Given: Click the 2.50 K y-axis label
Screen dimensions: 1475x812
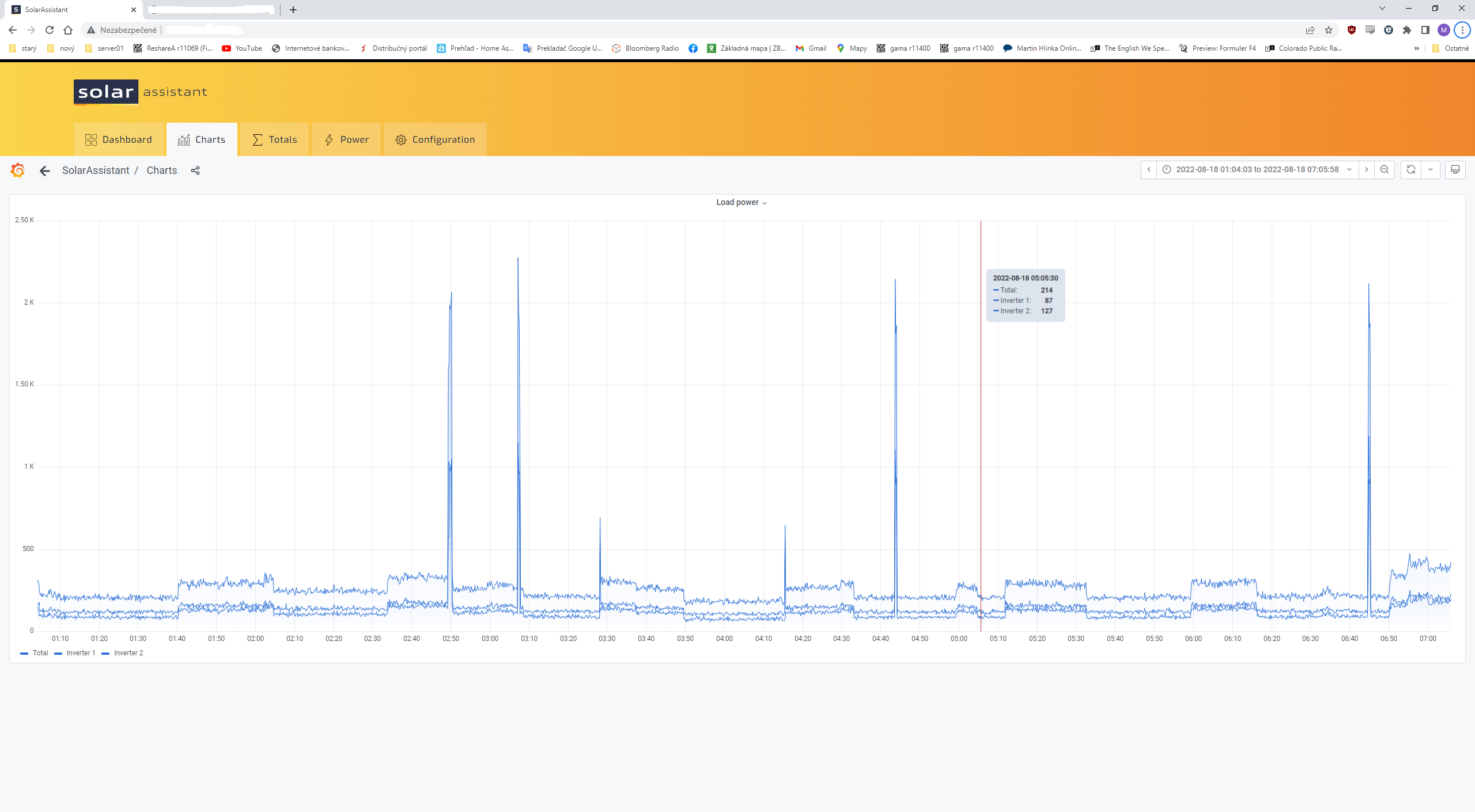Looking at the screenshot, I should click(25, 220).
